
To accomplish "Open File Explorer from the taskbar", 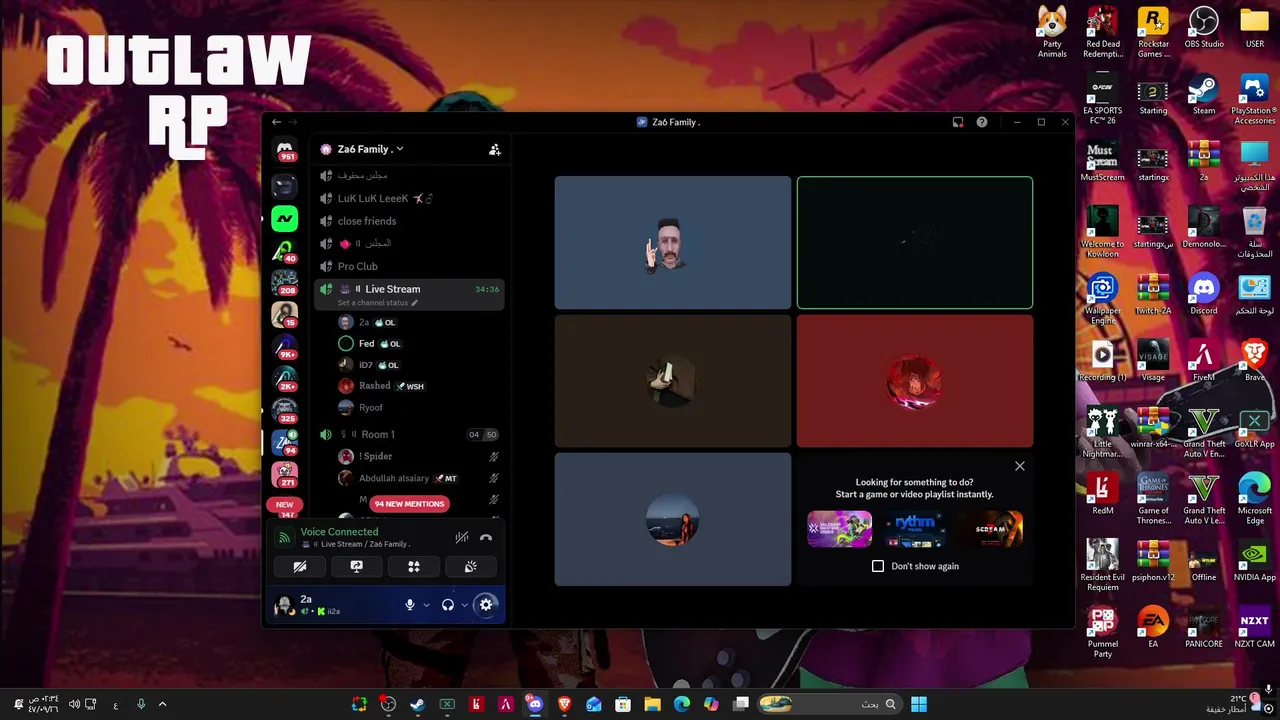I will point(652,704).
